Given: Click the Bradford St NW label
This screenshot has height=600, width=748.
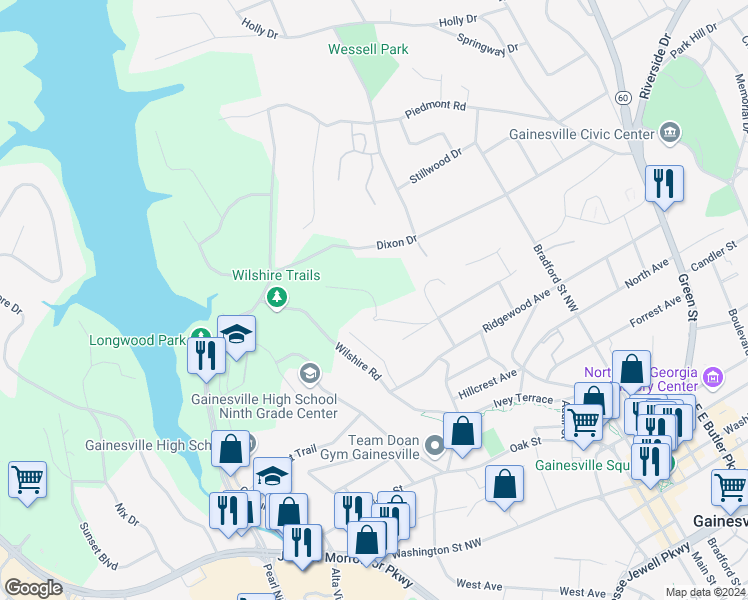Looking at the screenshot, I should pos(556,278).
